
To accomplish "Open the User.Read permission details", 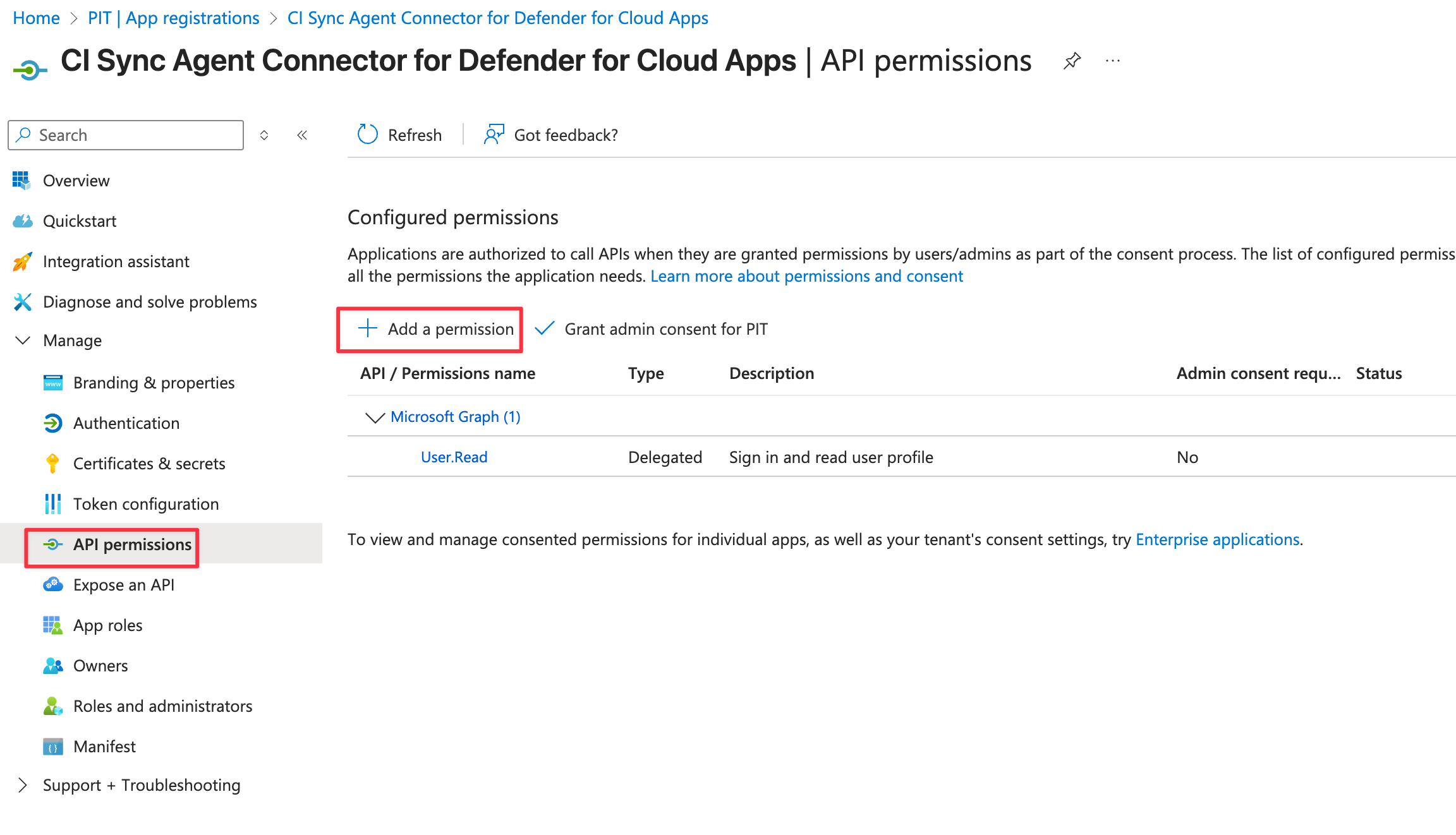I will [x=454, y=457].
